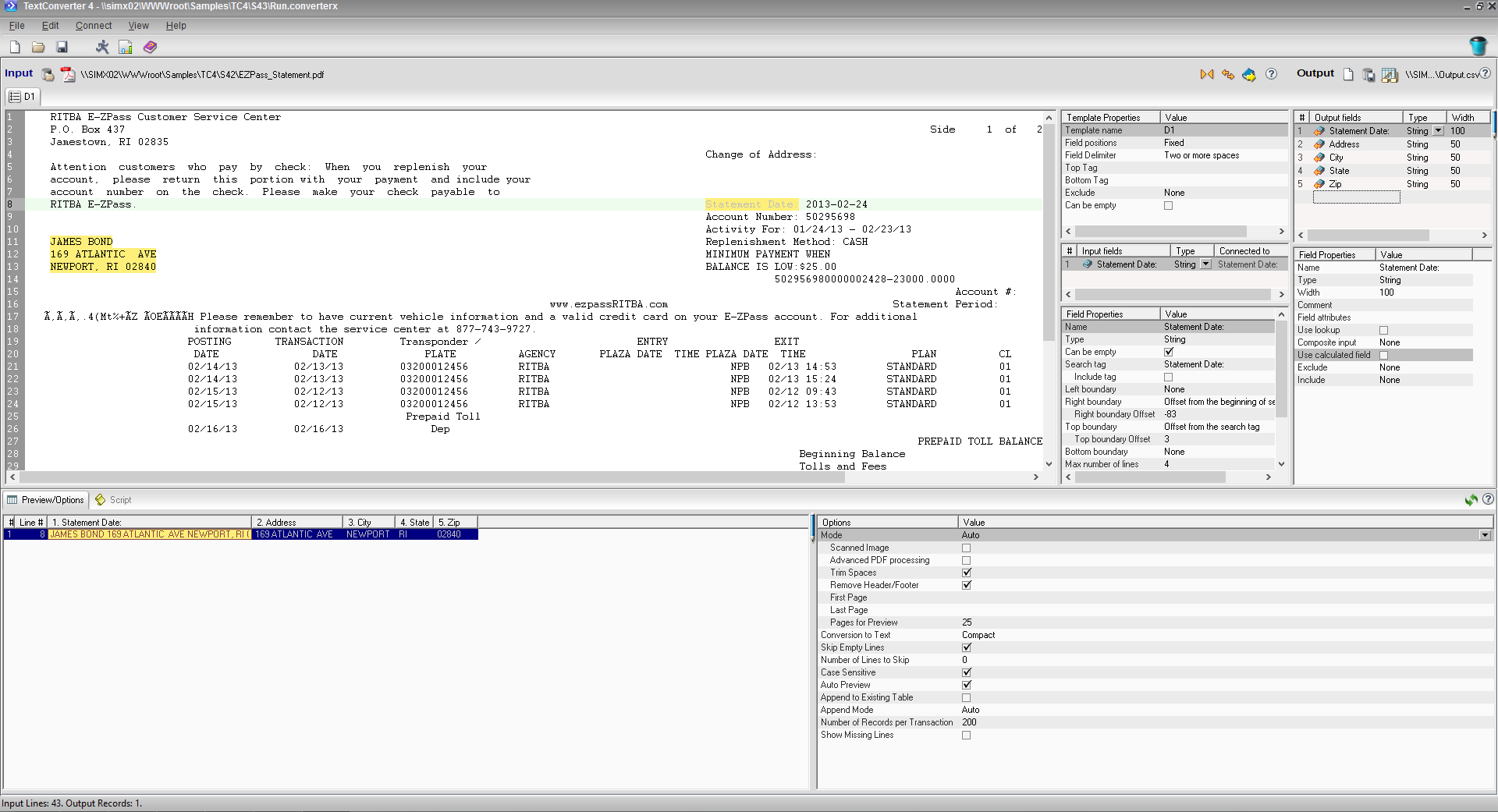Click the input source database icon beside Input
Image resolution: width=1498 pixels, height=812 pixels.
(48, 75)
